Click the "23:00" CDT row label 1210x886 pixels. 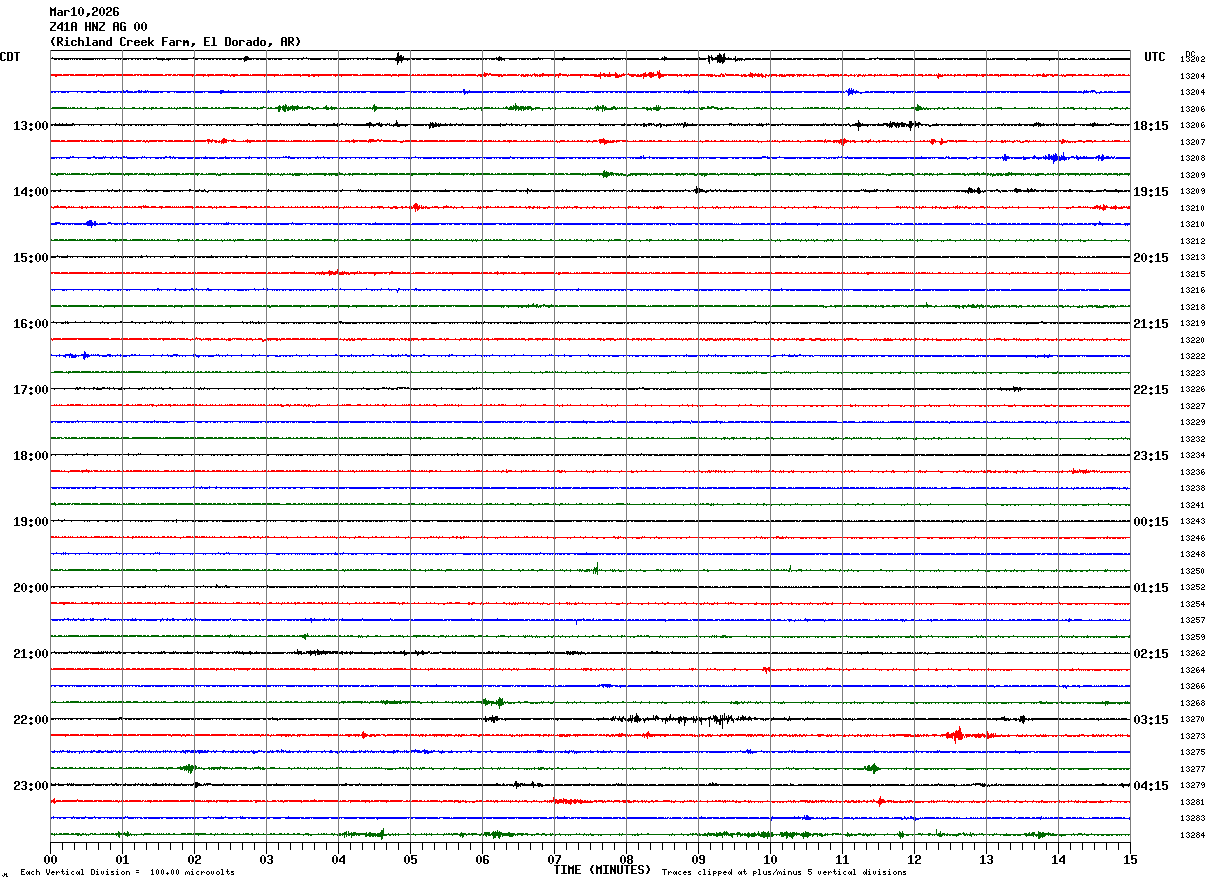click(x=30, y=786)
